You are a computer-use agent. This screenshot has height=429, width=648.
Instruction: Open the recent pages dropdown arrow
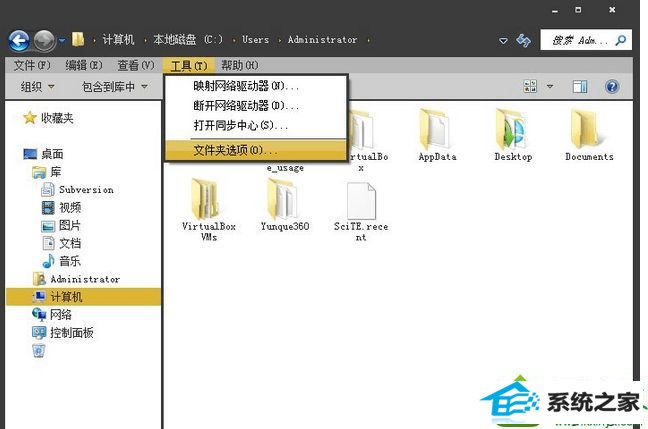tap(62, 40)
